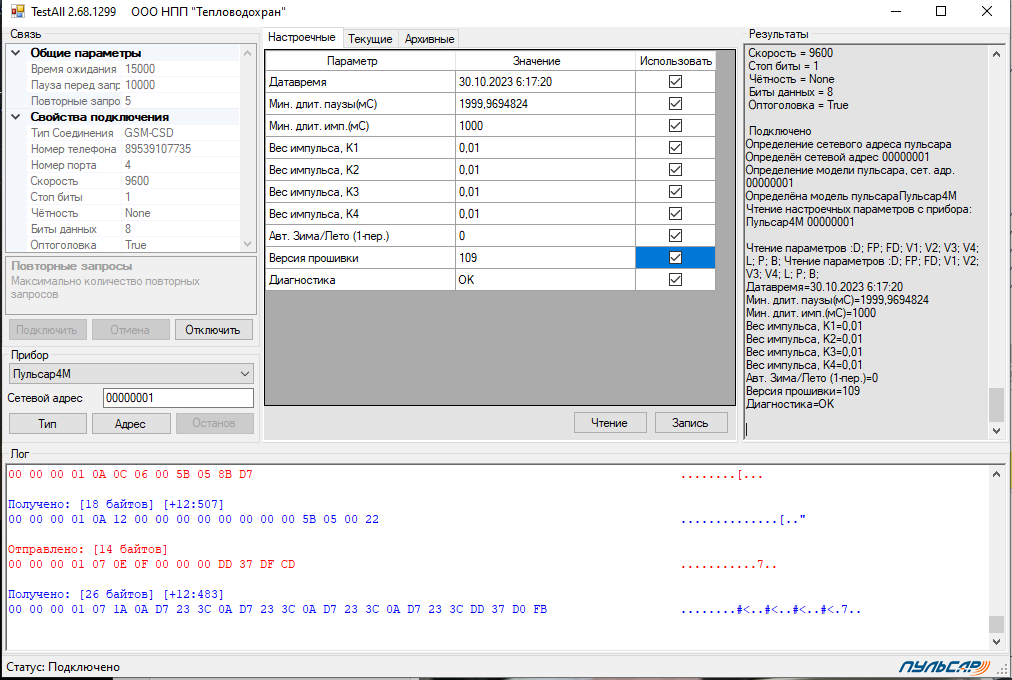Select the Вес импульса, K1 value cell
The image size is (1012, 680).
[545, 148]
